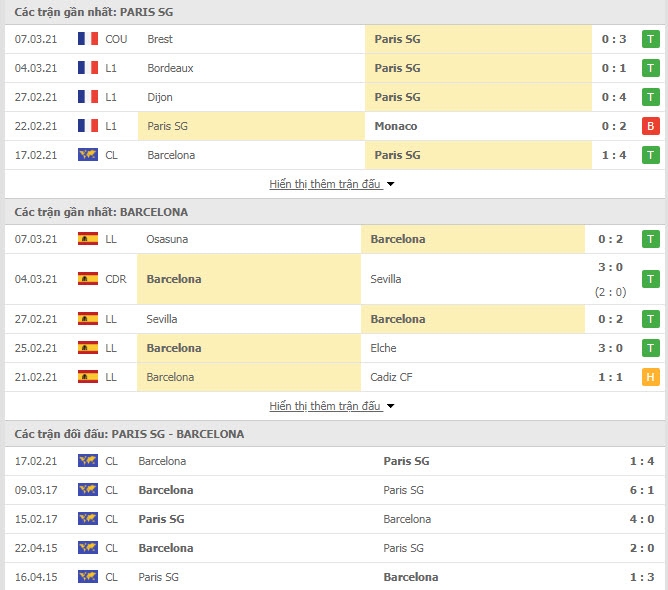
Task: Open the Paris SG 4:0 Barcelona match row
Action: [334, 519]
